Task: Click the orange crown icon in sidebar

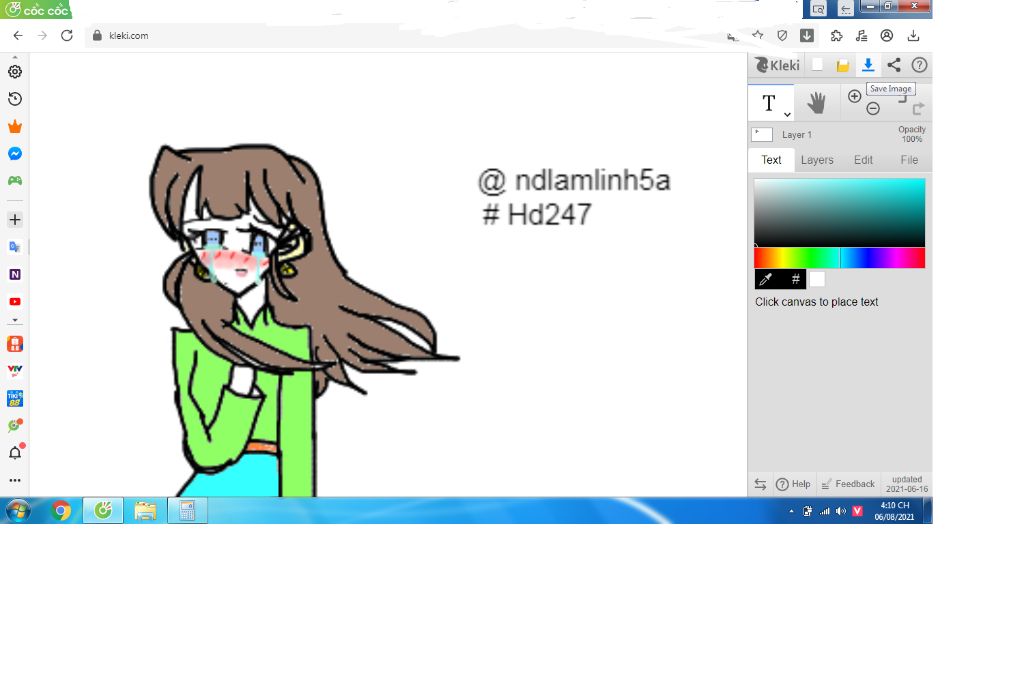Action: pos(15,127)
